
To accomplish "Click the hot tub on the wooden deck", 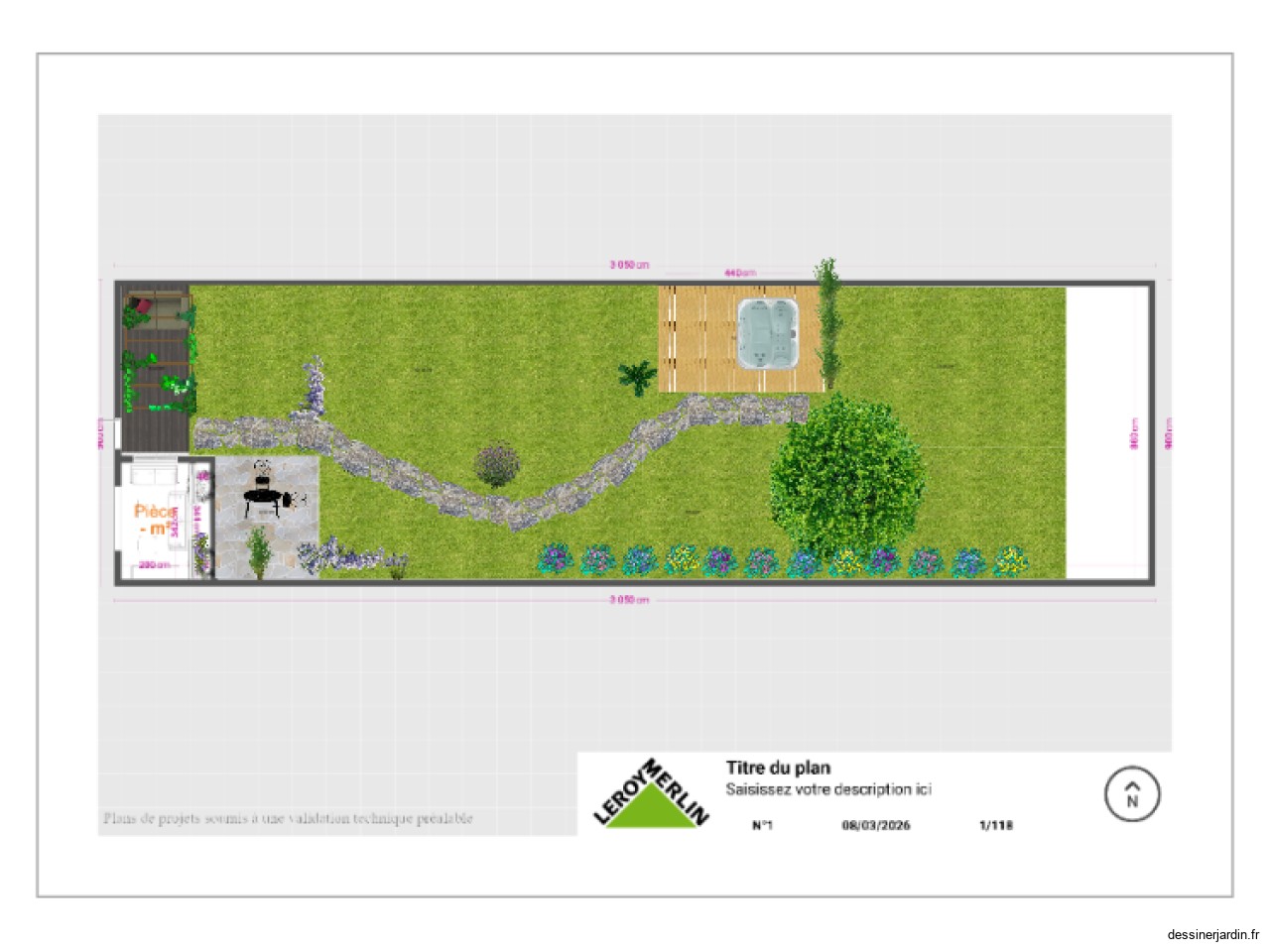I will coord(767,330).
